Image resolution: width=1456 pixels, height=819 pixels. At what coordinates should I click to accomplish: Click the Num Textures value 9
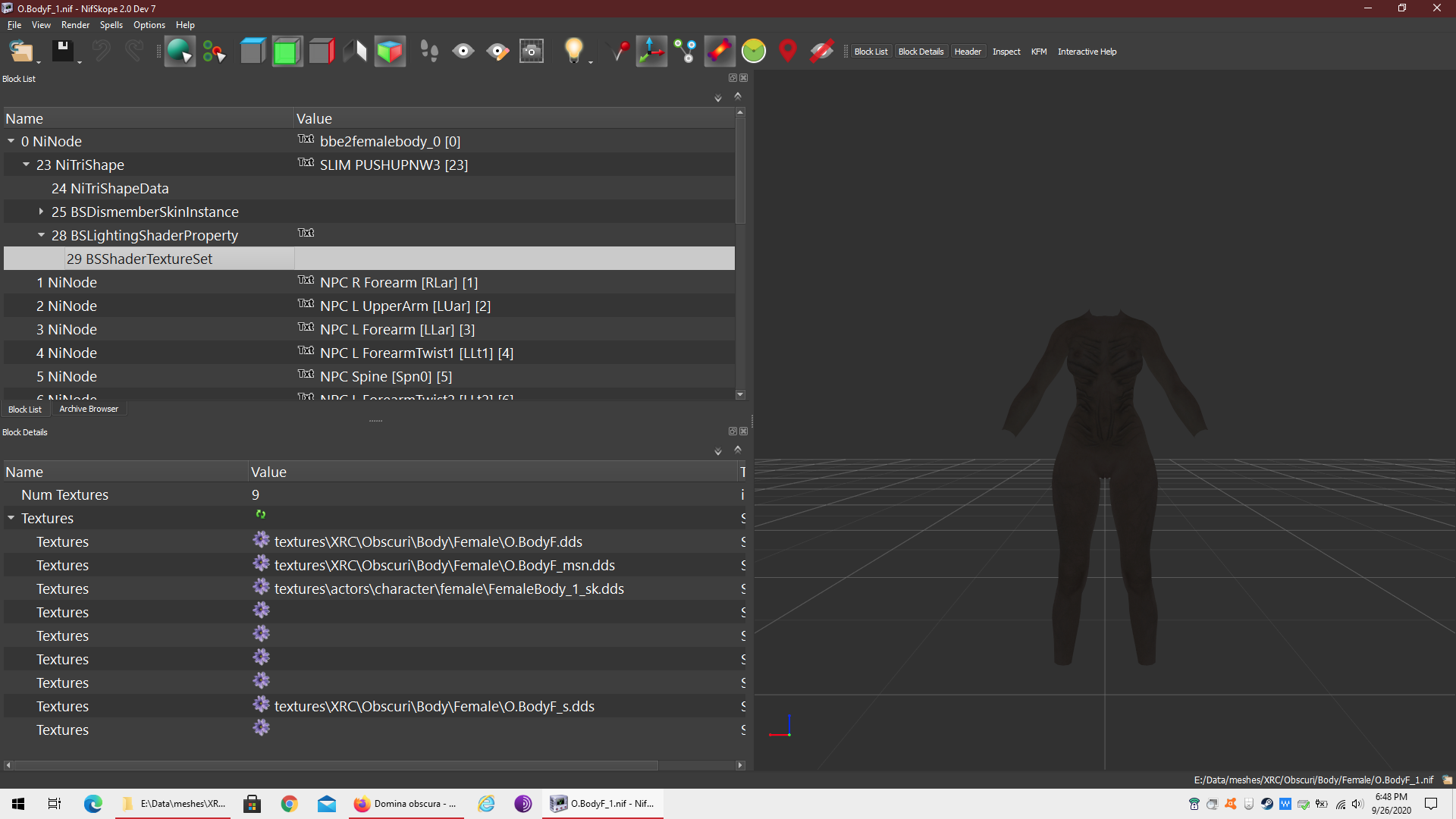click(x=256, y=494)
